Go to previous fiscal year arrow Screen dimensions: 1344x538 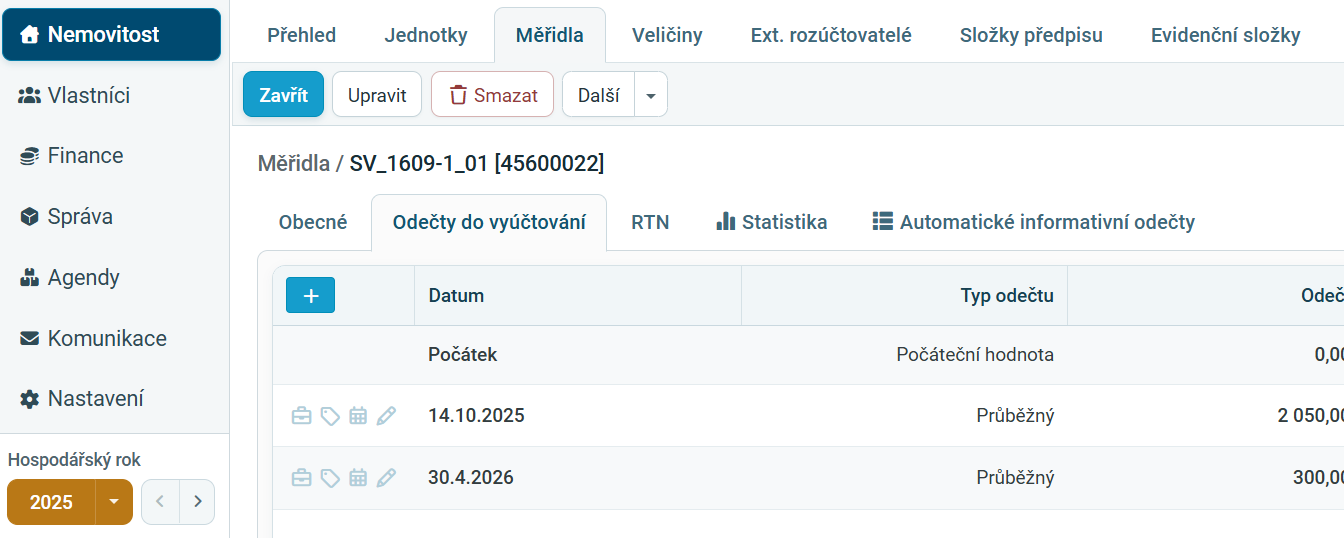click(160, 502)
